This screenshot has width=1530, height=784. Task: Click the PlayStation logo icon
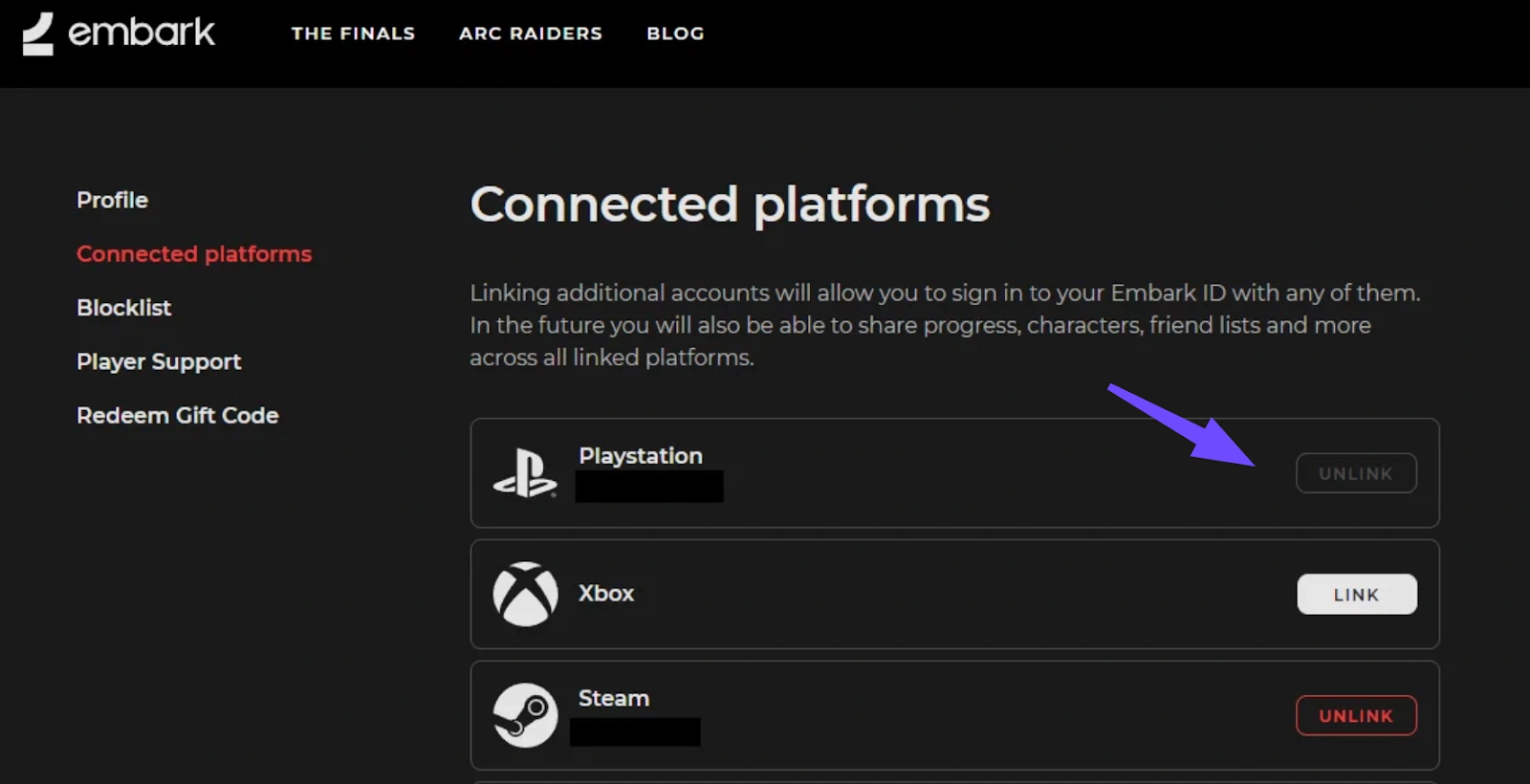[x=524, y=473]
